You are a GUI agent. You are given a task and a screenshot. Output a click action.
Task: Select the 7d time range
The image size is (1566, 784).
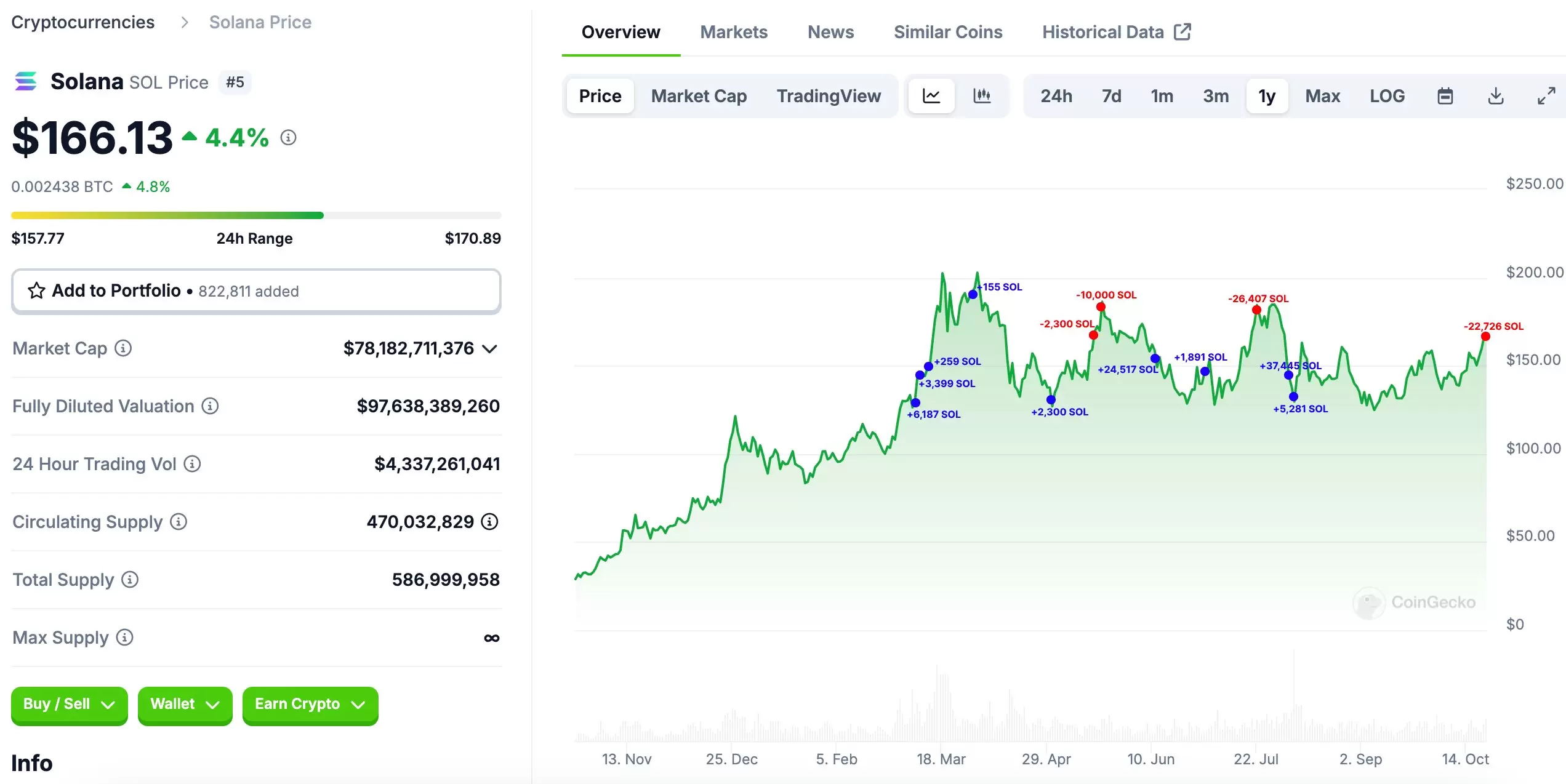(x=1111, y=96)
